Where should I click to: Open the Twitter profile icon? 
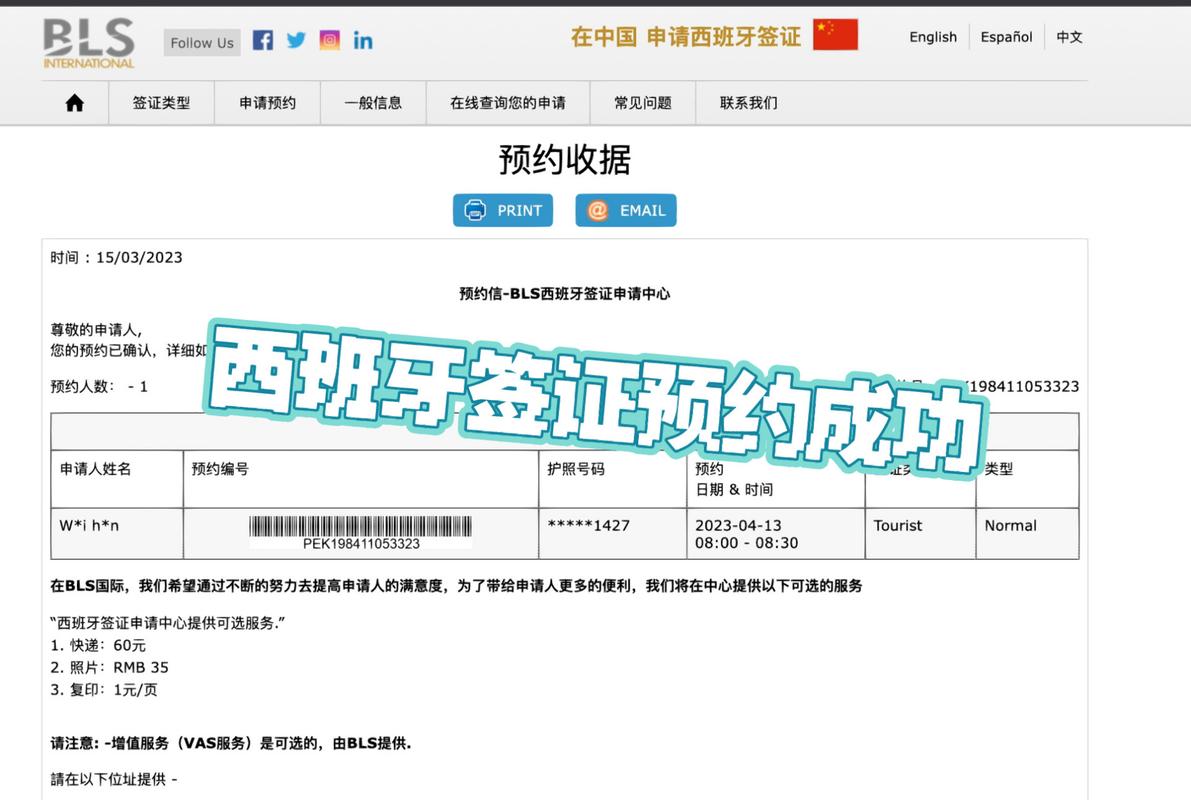click(x=296, y=40)
